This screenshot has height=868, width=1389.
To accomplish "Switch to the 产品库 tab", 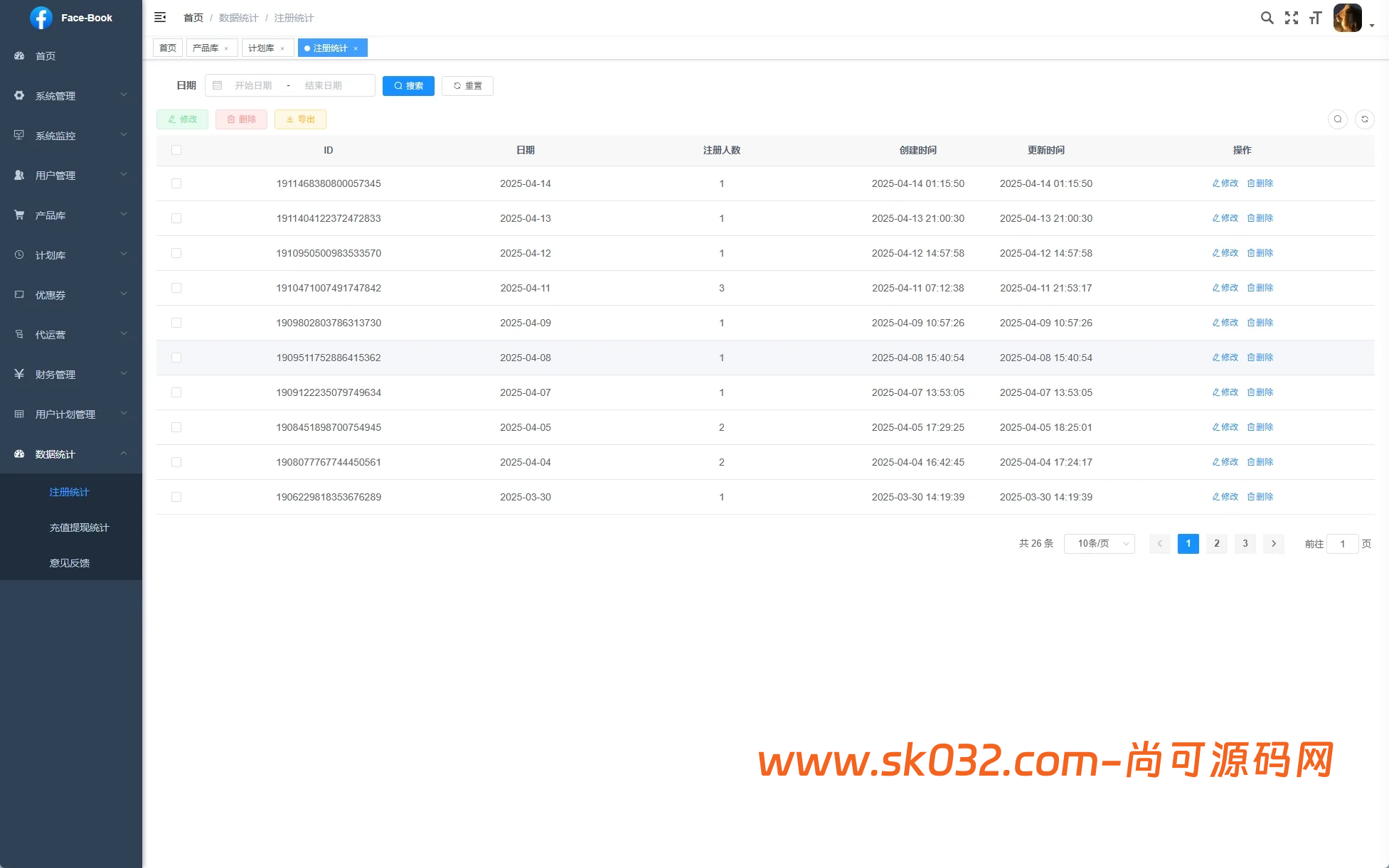I will tap(206, 48).
